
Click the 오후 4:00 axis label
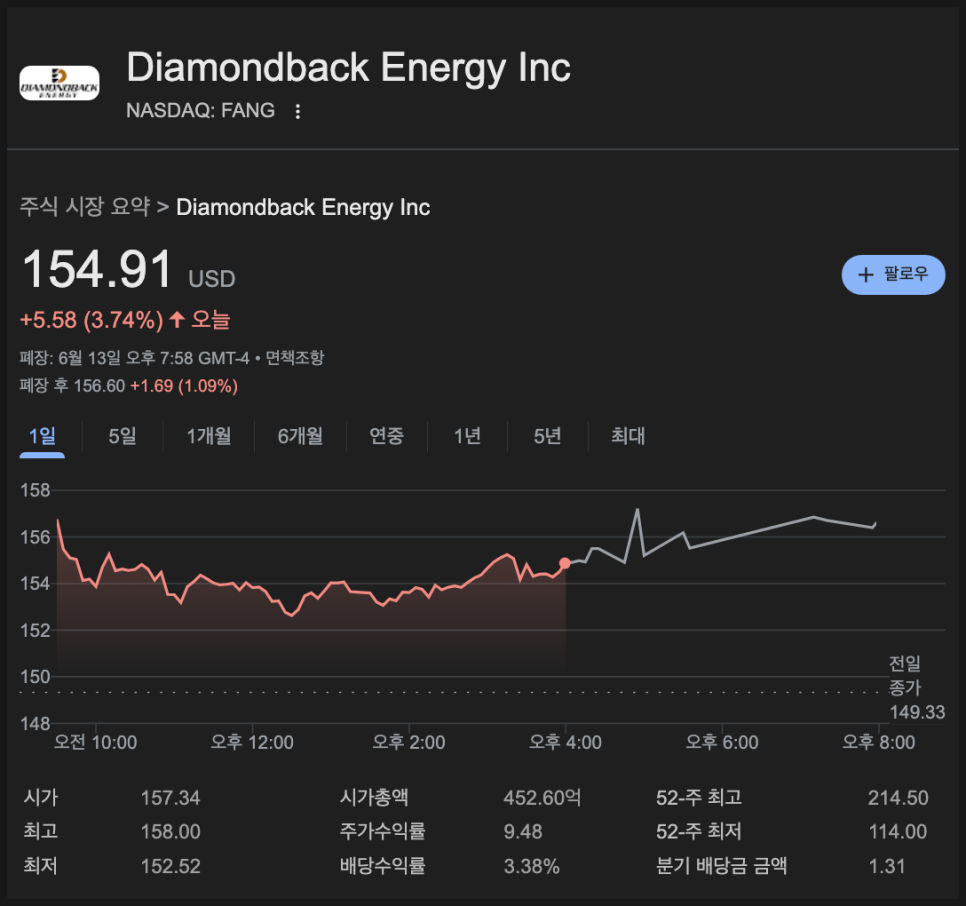pyautogui.click(x=566, y=742)
